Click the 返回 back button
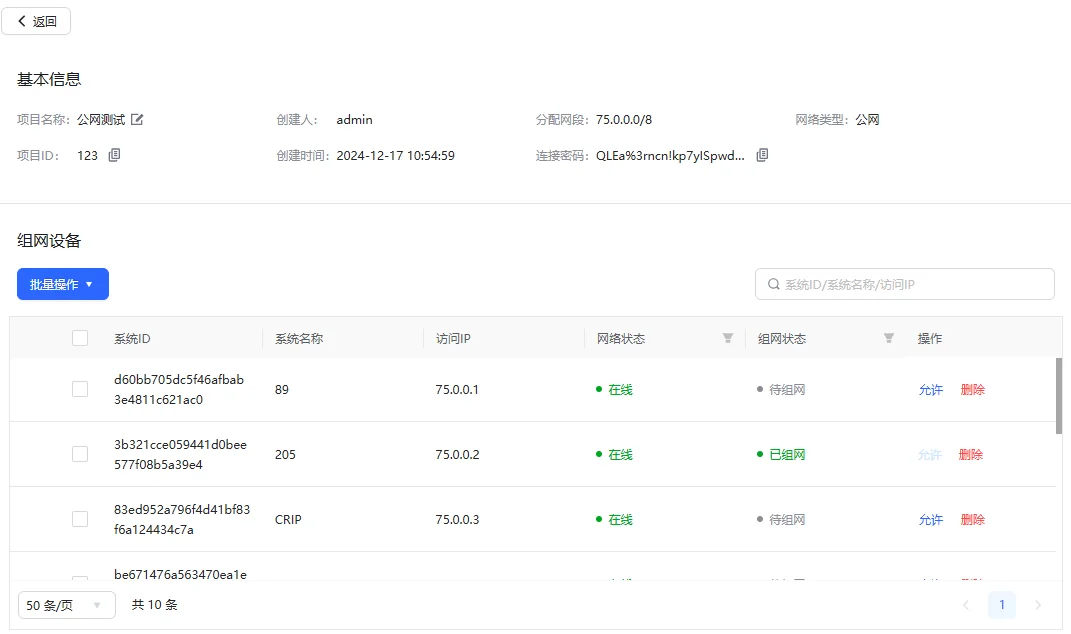The height and width of the screenshot is (634, 1071). point(36,21)
